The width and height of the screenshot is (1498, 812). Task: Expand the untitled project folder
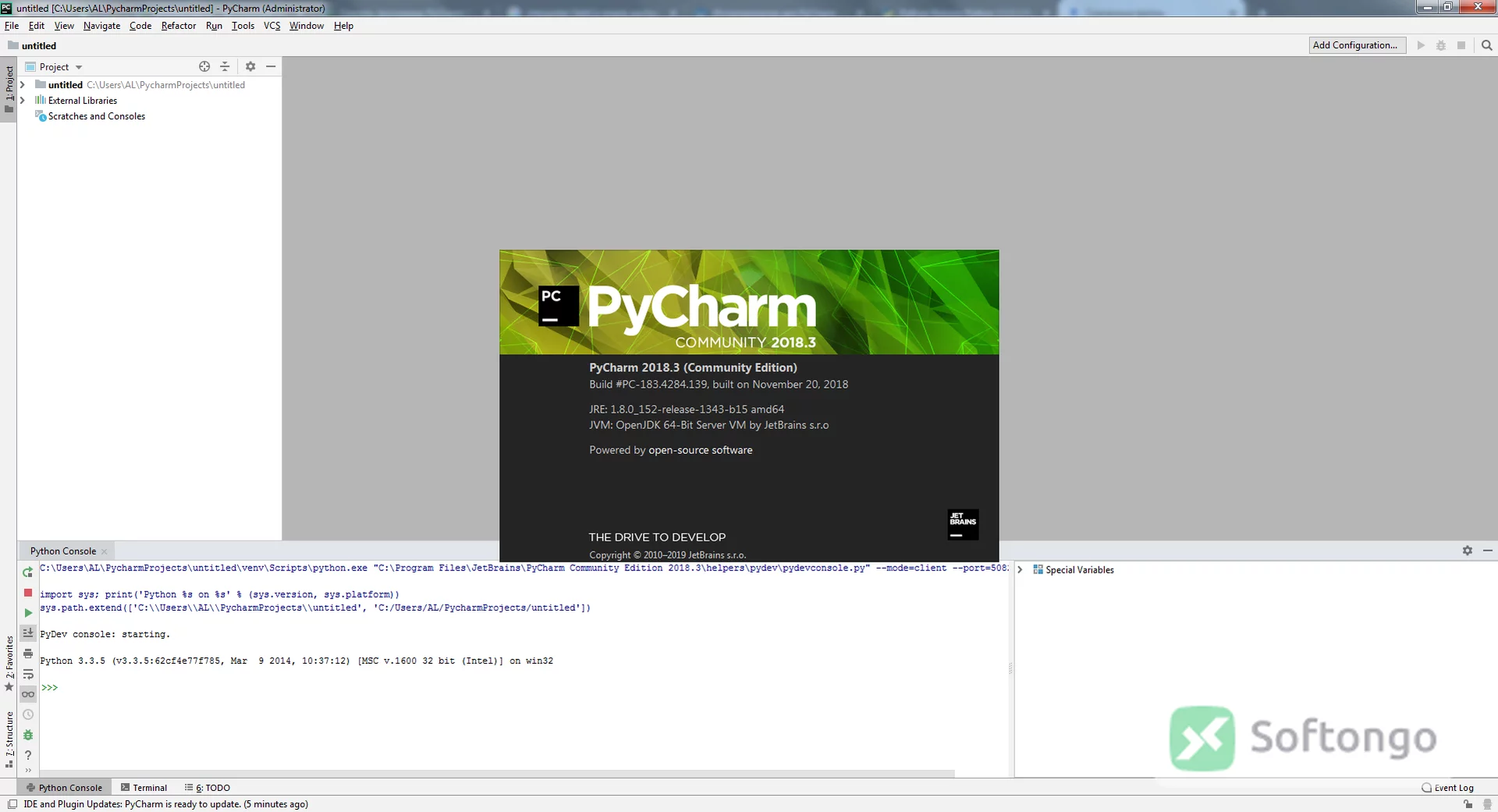[x=23, y=85]
